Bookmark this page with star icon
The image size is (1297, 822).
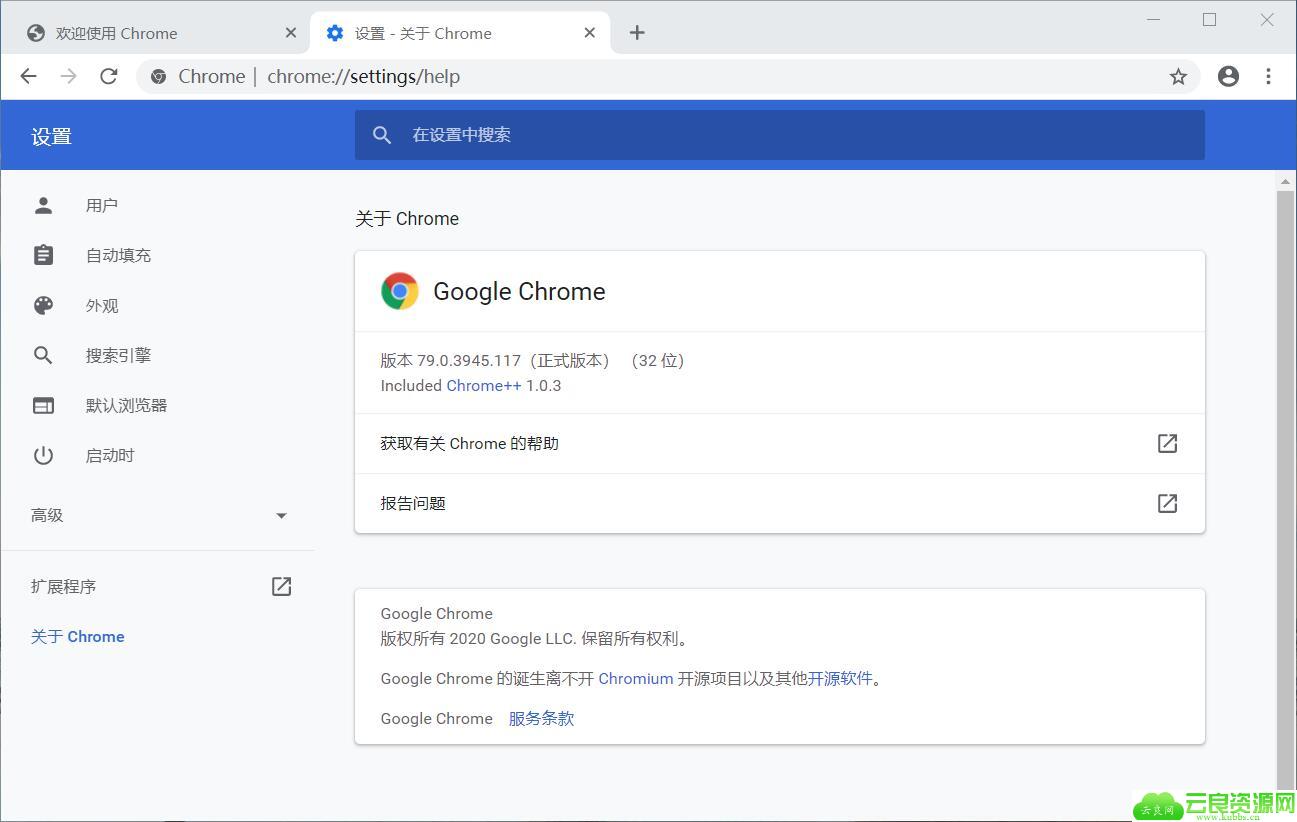pos(1178,76)
